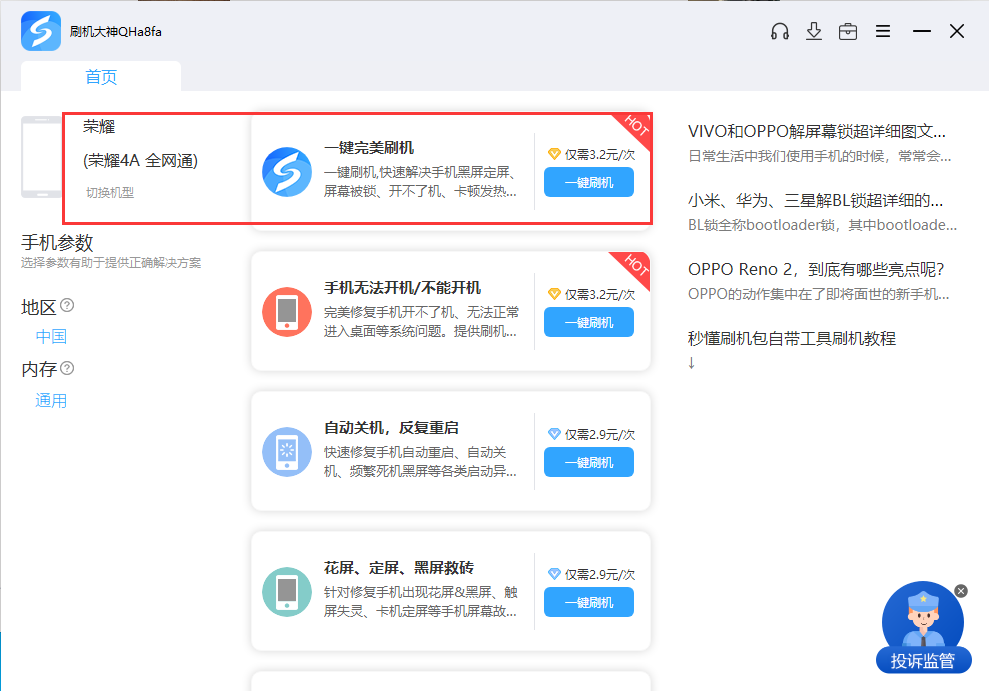The image size is (989, 691).
Task: Click help icon next to 内存
Action: tap(67, 368)
